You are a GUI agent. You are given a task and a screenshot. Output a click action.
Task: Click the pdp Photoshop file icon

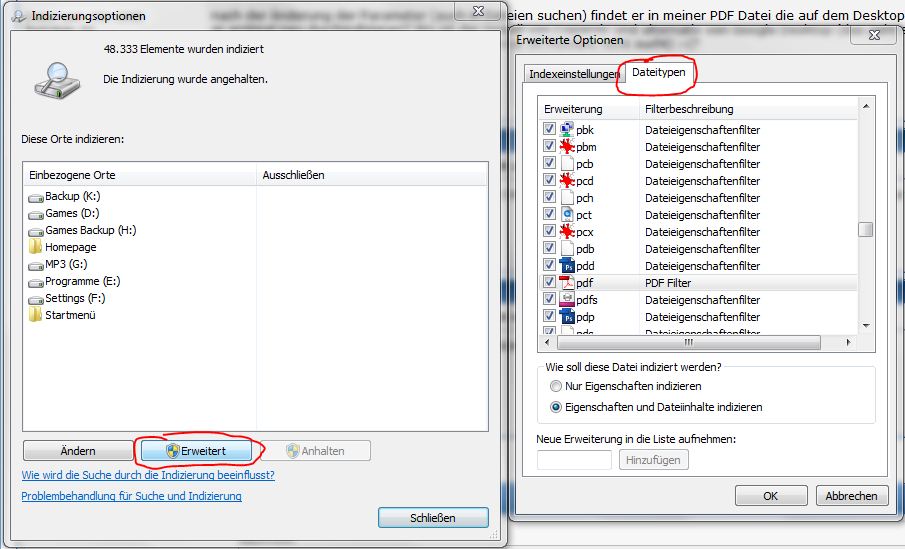click(x=567, y=316)
